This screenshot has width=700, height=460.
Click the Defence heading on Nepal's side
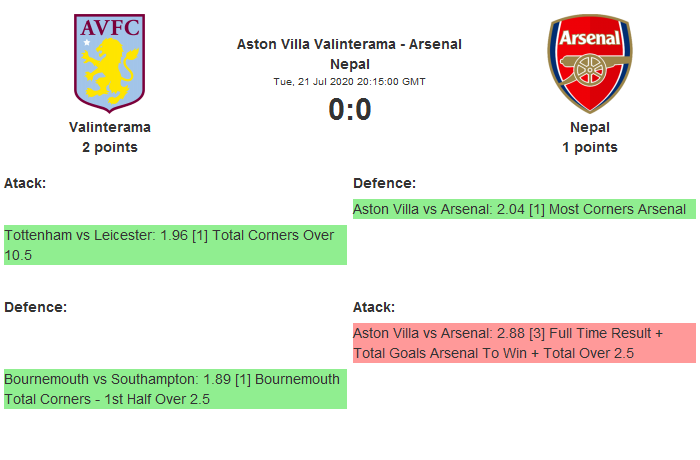(x=384, y=183)
